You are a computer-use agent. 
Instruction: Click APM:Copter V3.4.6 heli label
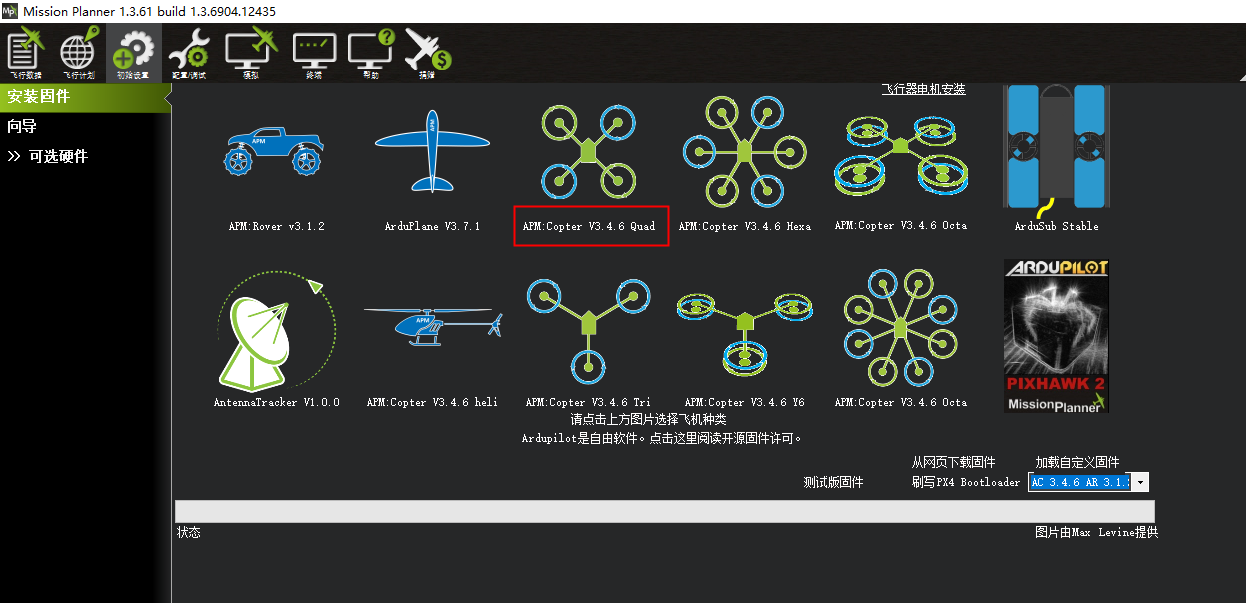[432, 402]
